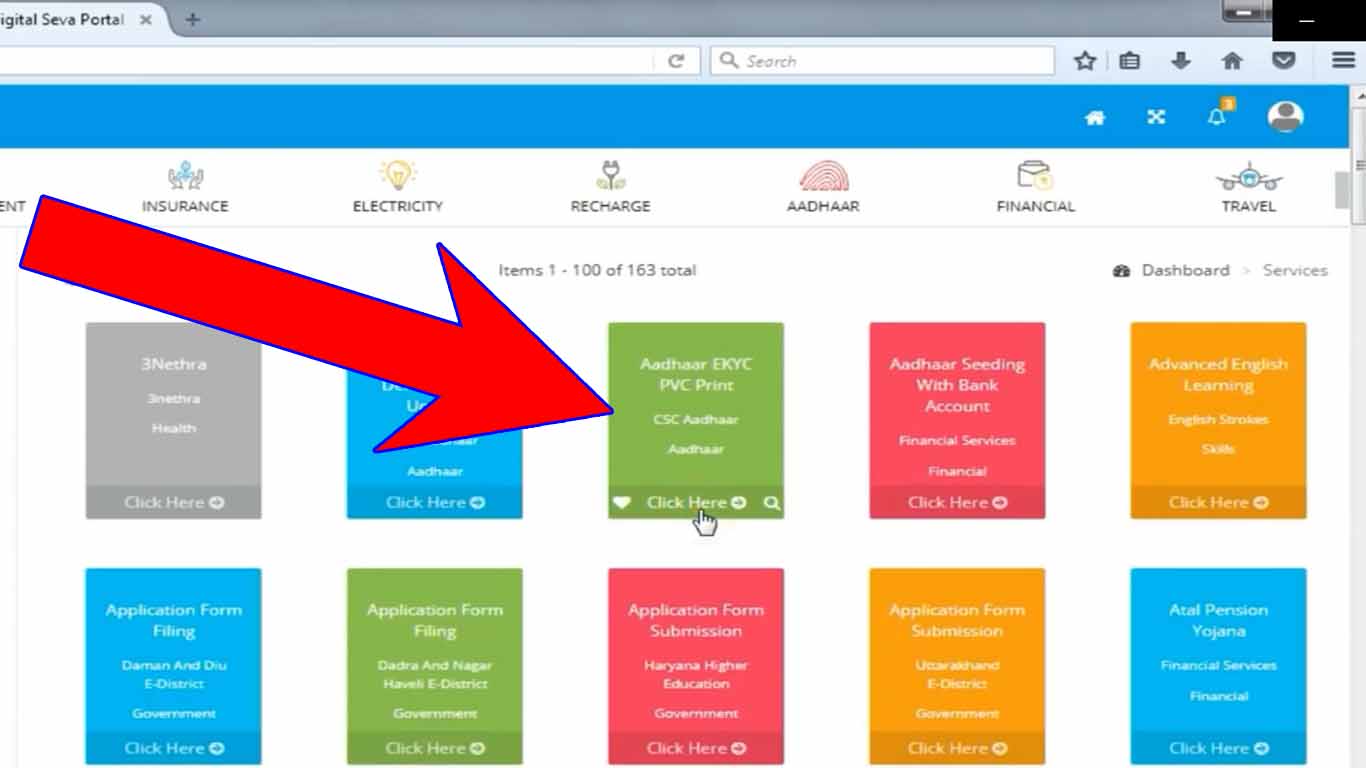This screenshot has height=768, width=1366.
Task: Open the Aadhaar fingerprint icon
Action: coord(823,176)
